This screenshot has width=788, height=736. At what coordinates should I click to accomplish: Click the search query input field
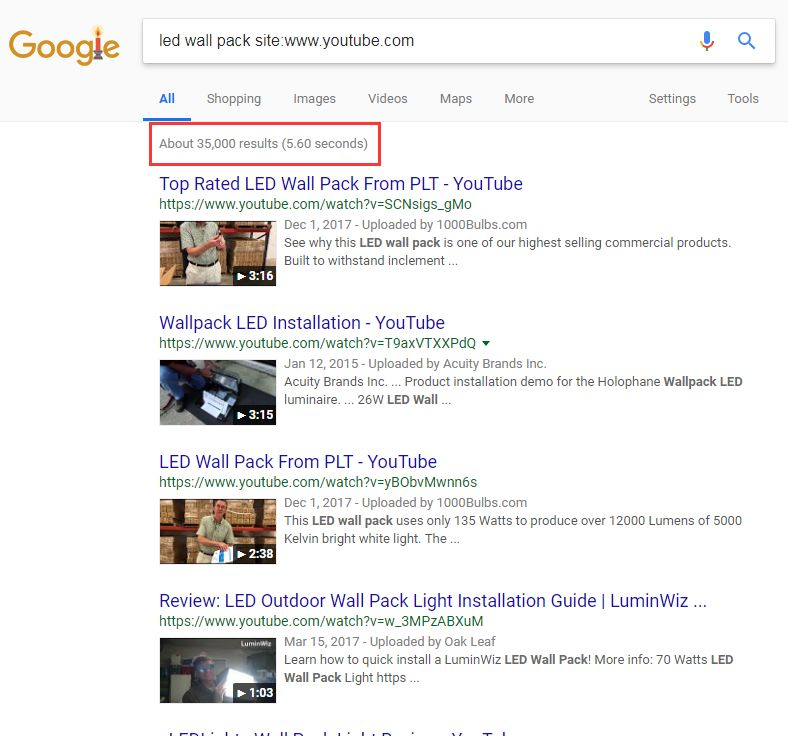[420, 41]
